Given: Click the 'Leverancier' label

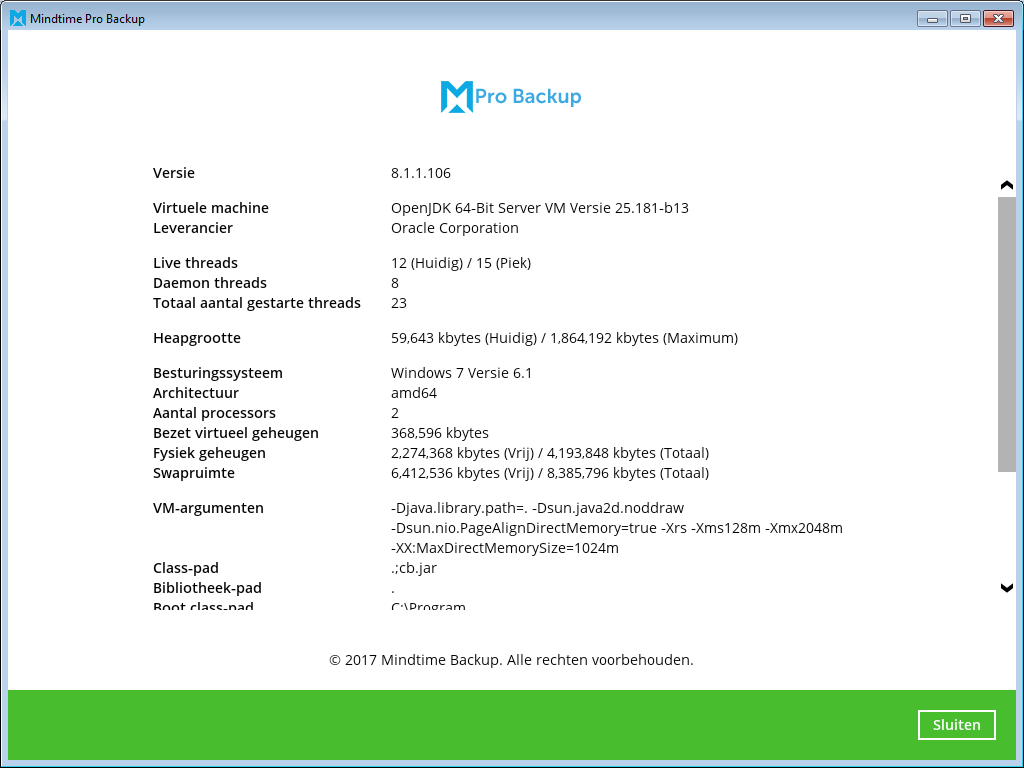Looking at the screenshot, I should click(193, 228).
